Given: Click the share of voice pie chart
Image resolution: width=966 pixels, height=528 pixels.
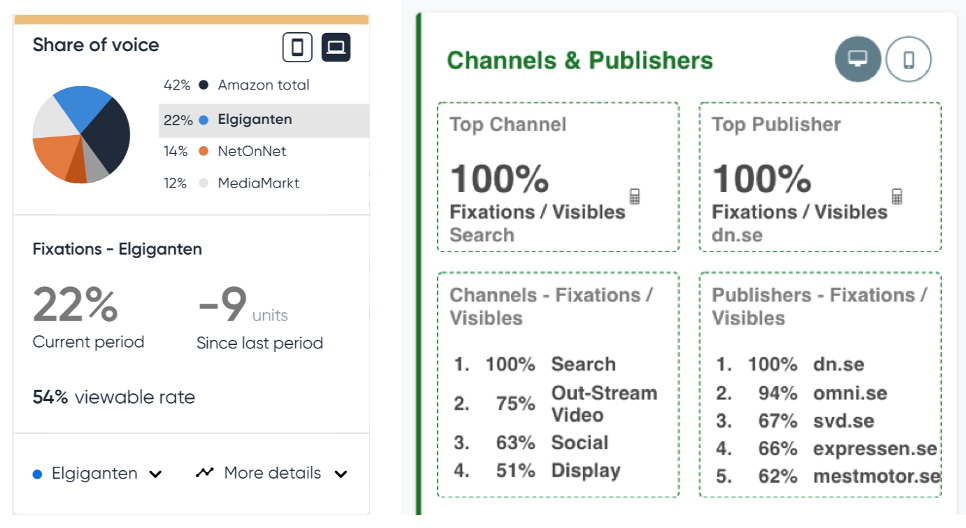Looking at the screenshot, I should (81, 135).
